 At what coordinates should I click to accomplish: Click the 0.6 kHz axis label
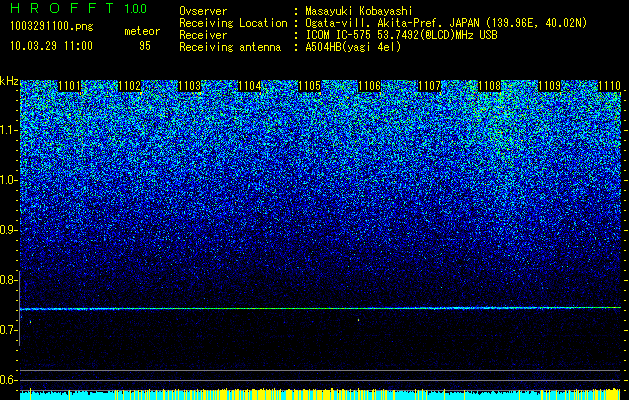click(x=8, y=380)
